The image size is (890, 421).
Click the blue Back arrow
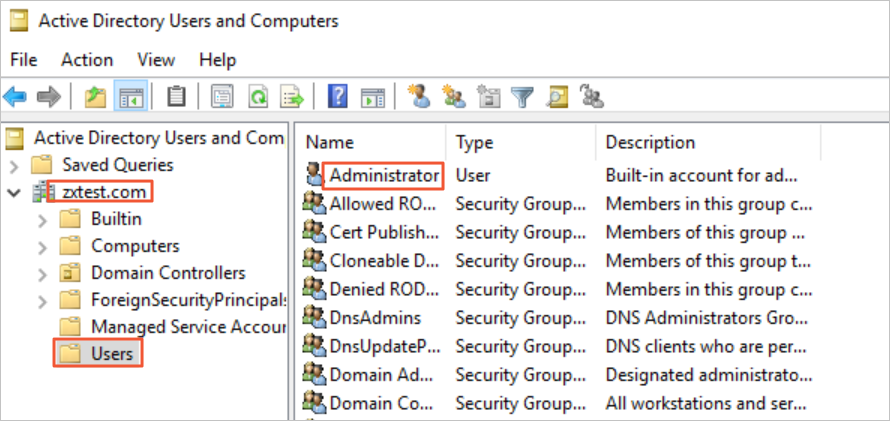(14, 97)
